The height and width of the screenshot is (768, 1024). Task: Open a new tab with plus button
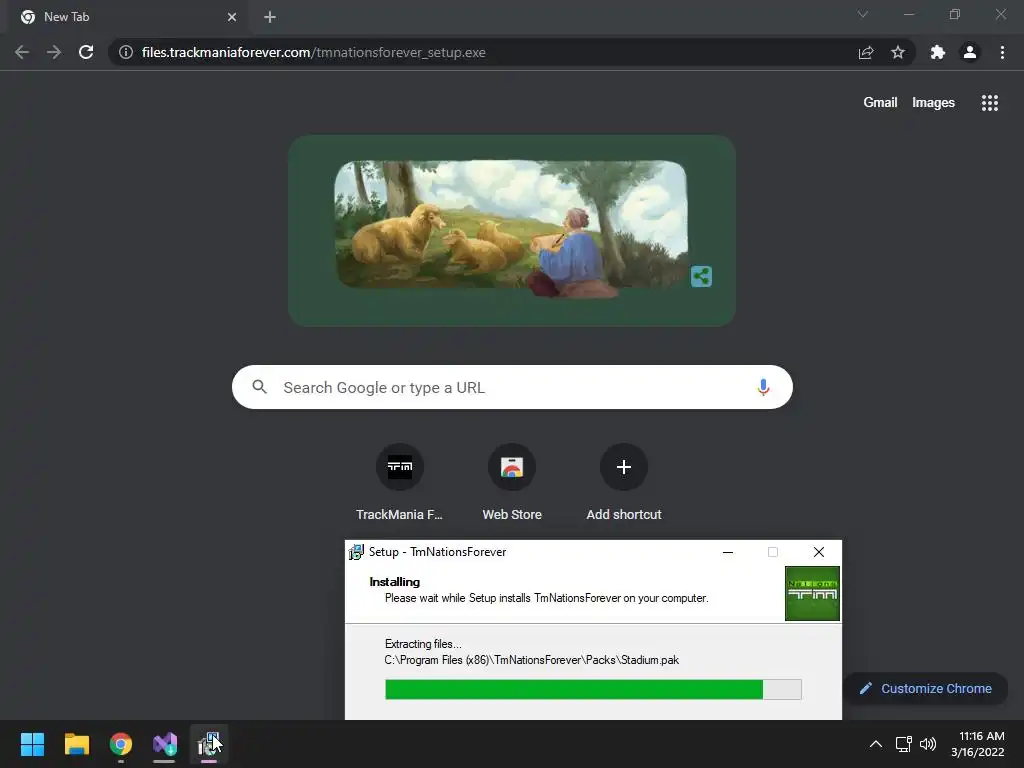point(270,17)
